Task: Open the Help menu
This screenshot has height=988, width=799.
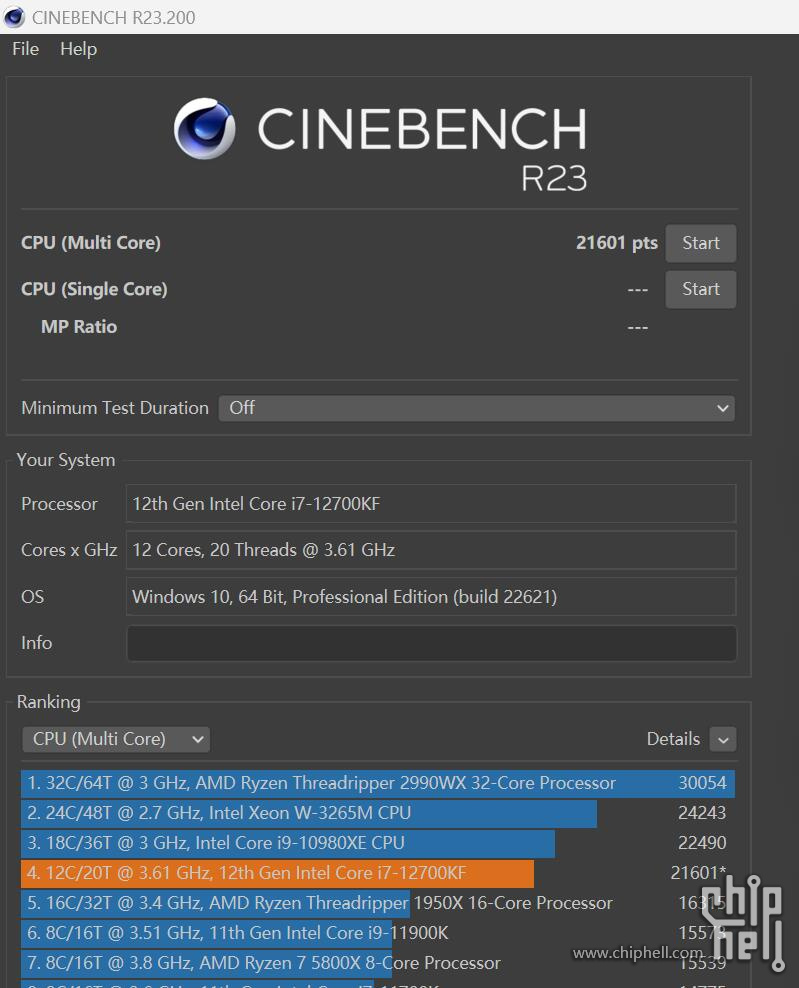Action: pos(78,49)
